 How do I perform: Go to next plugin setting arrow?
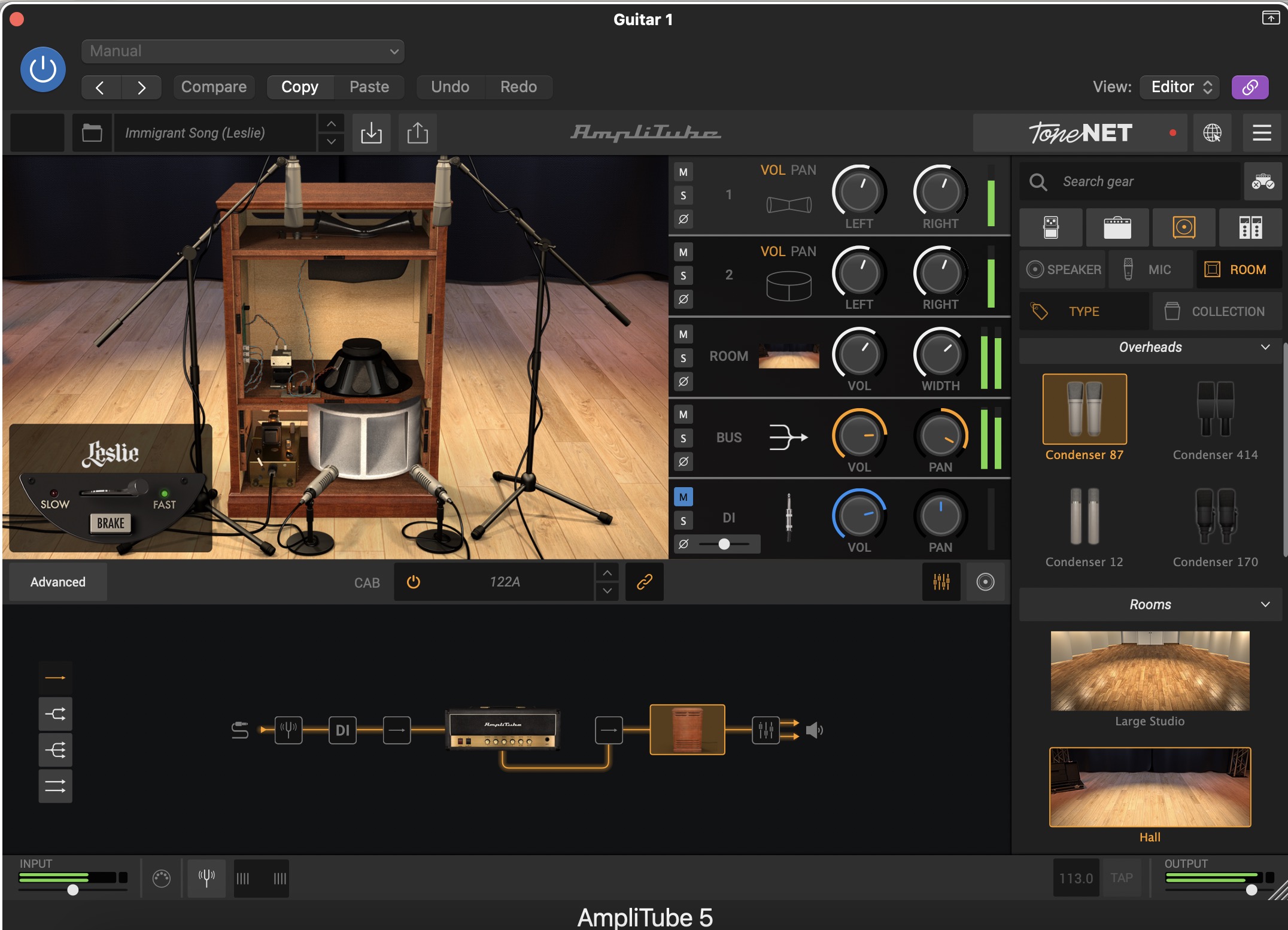click(141, 87)
